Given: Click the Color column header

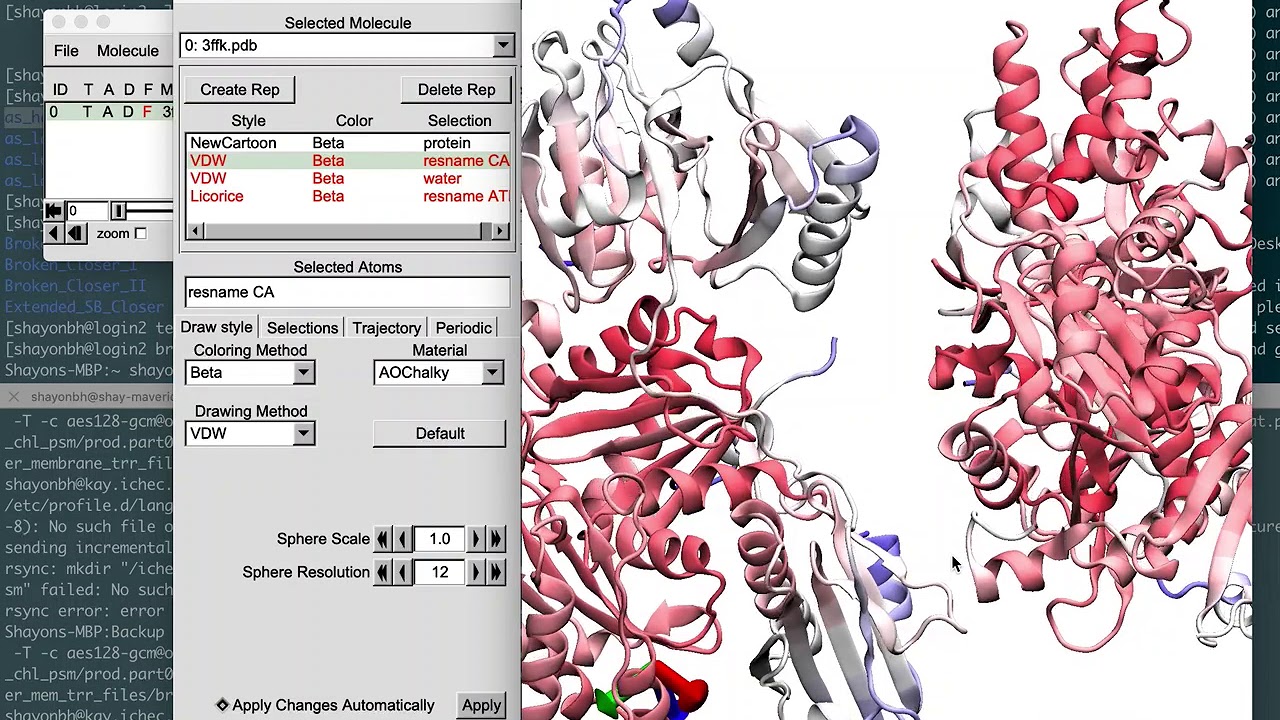Looking at the screenshot, I should [x=354, y=121].
